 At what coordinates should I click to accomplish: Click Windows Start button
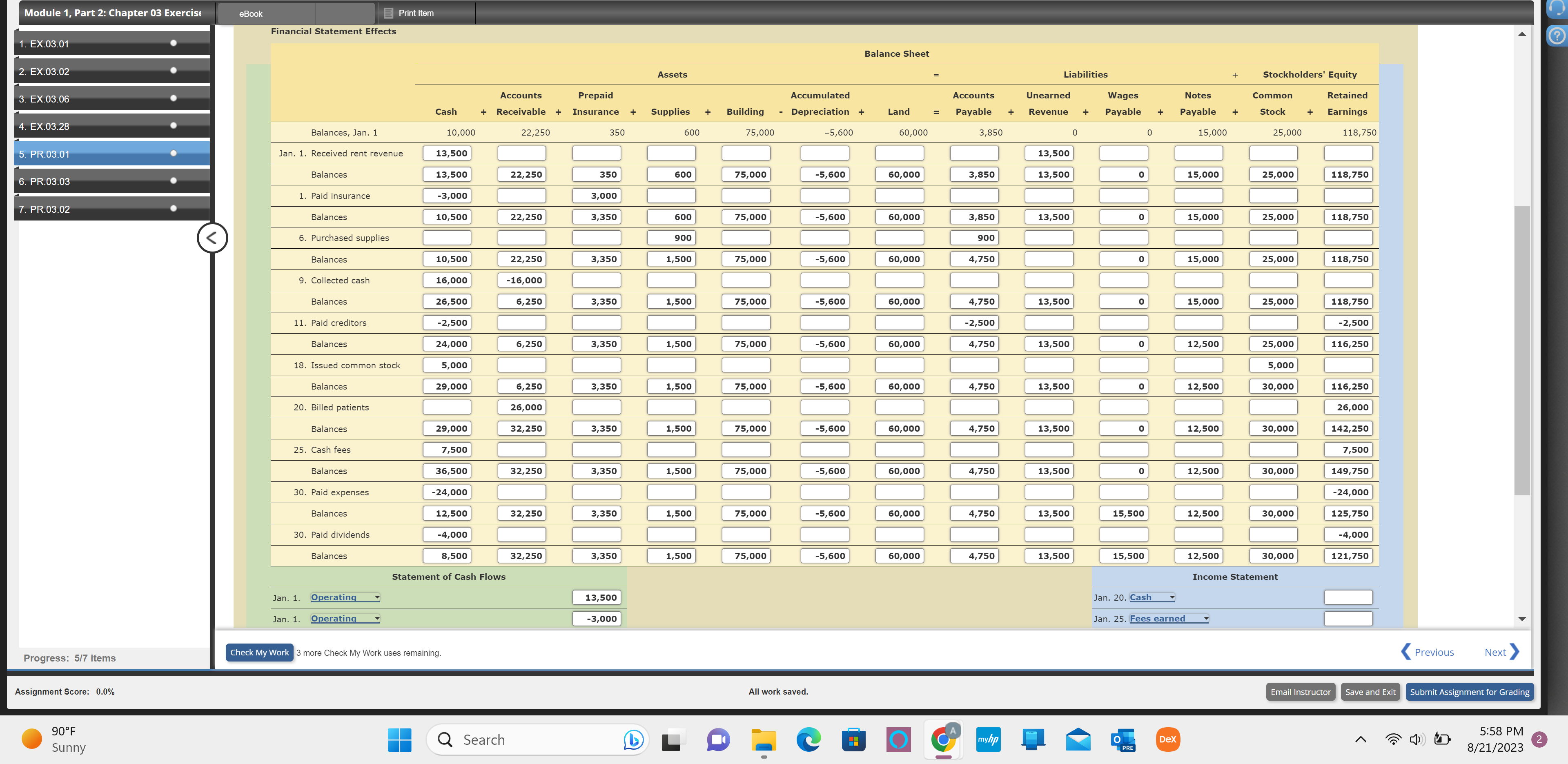pos(399,739)
